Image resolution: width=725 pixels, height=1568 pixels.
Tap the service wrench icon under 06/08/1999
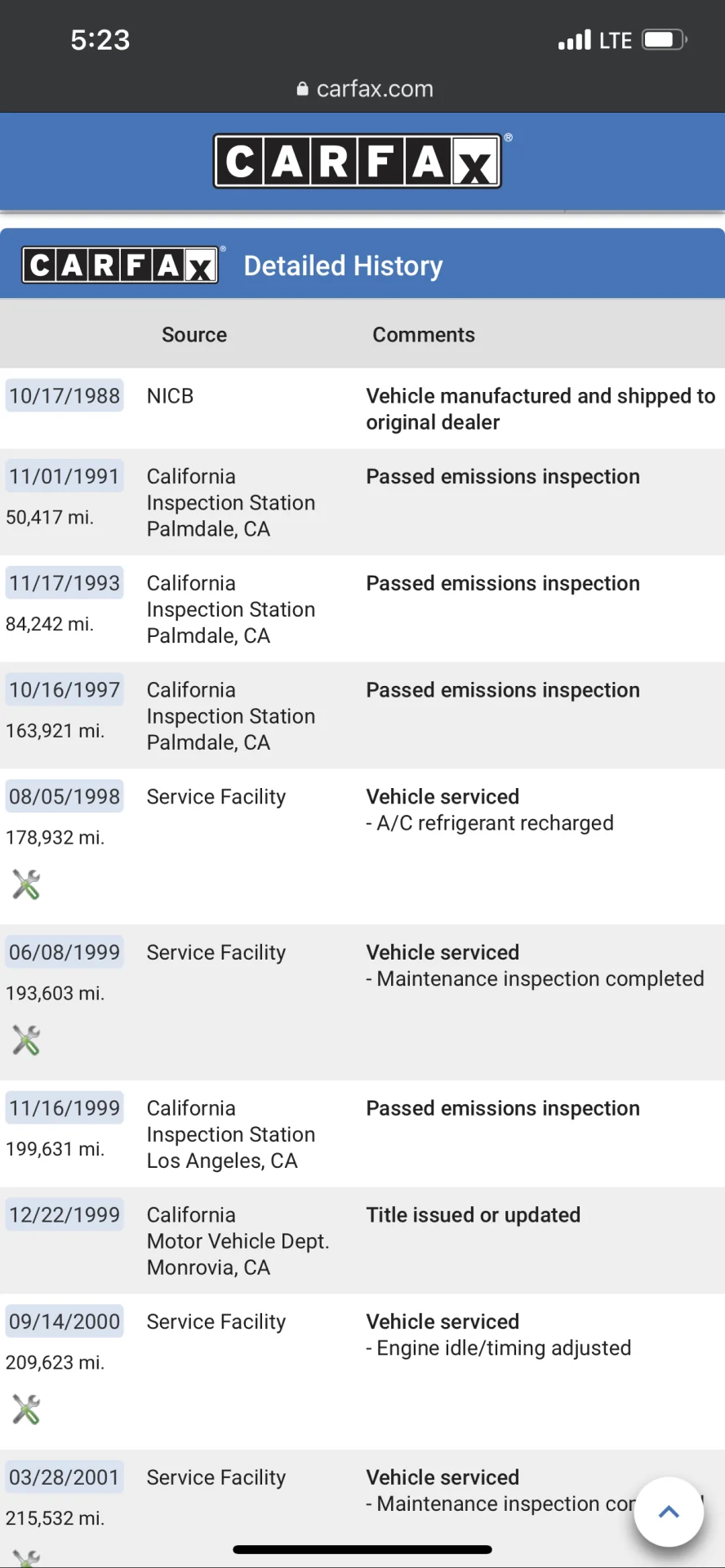pyautogui.click(x=26, y=1040)
